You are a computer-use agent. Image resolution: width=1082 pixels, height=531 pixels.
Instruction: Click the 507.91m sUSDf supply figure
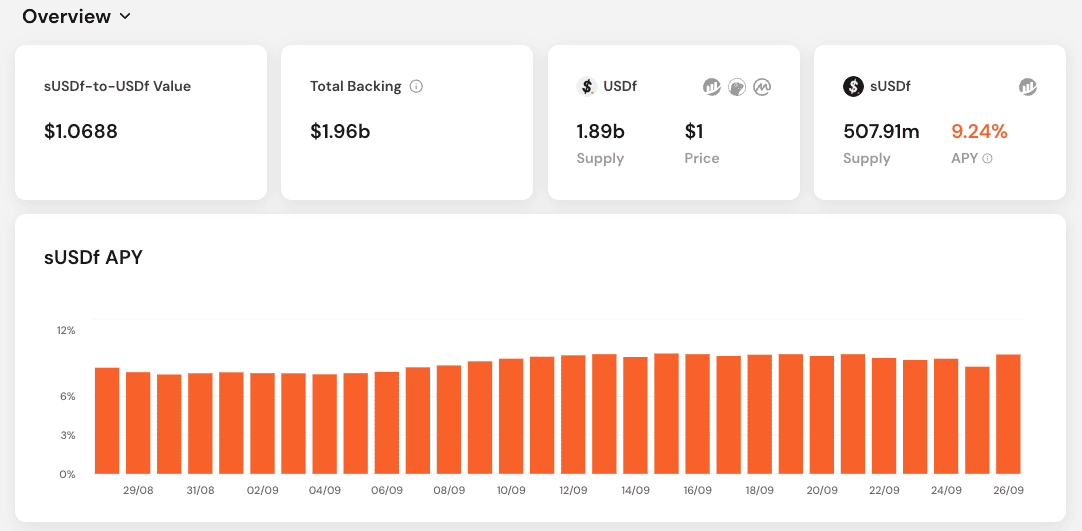pos(881,131)
